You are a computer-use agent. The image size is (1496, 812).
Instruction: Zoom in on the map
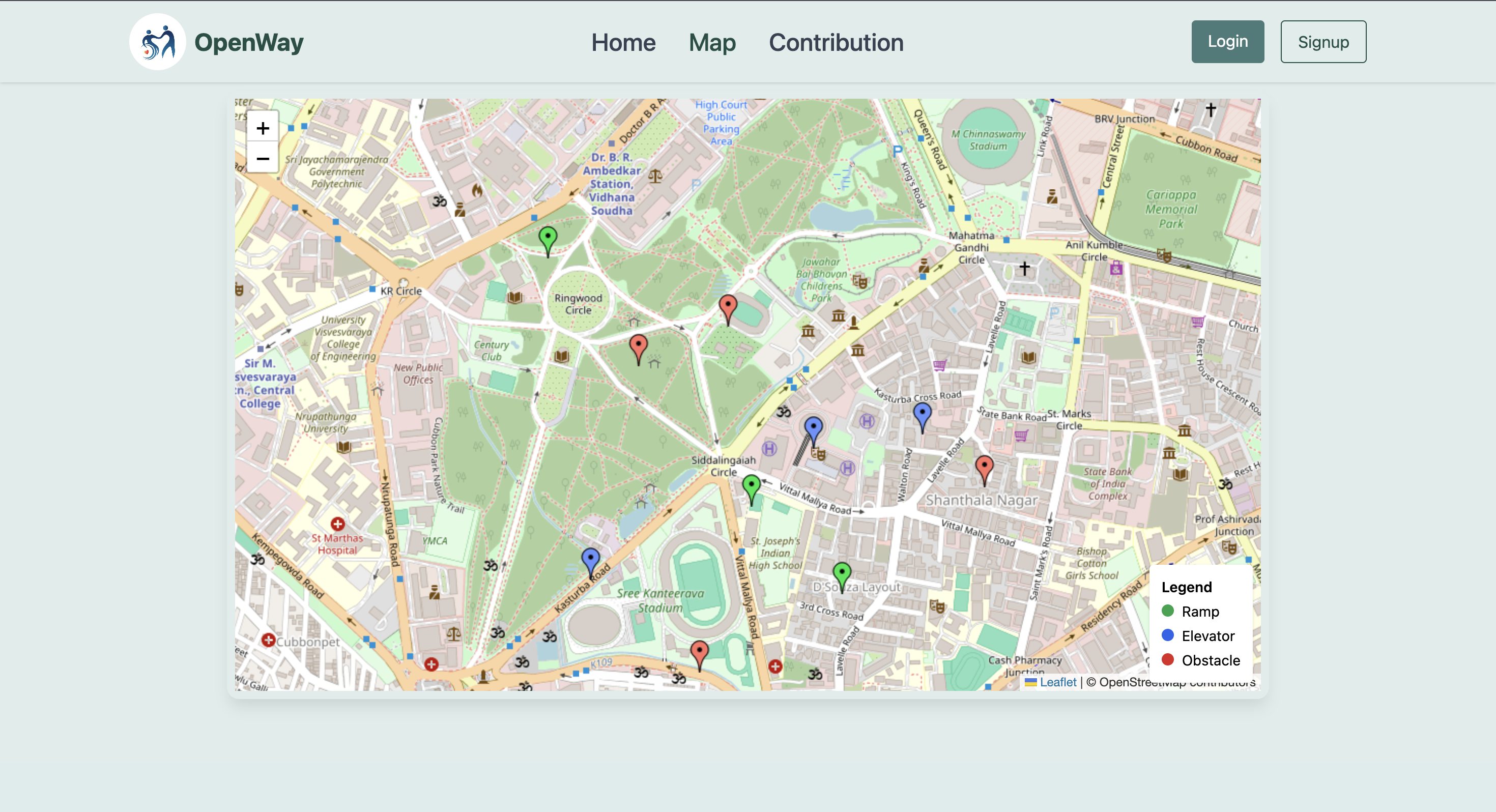click(x=263, y=128)
